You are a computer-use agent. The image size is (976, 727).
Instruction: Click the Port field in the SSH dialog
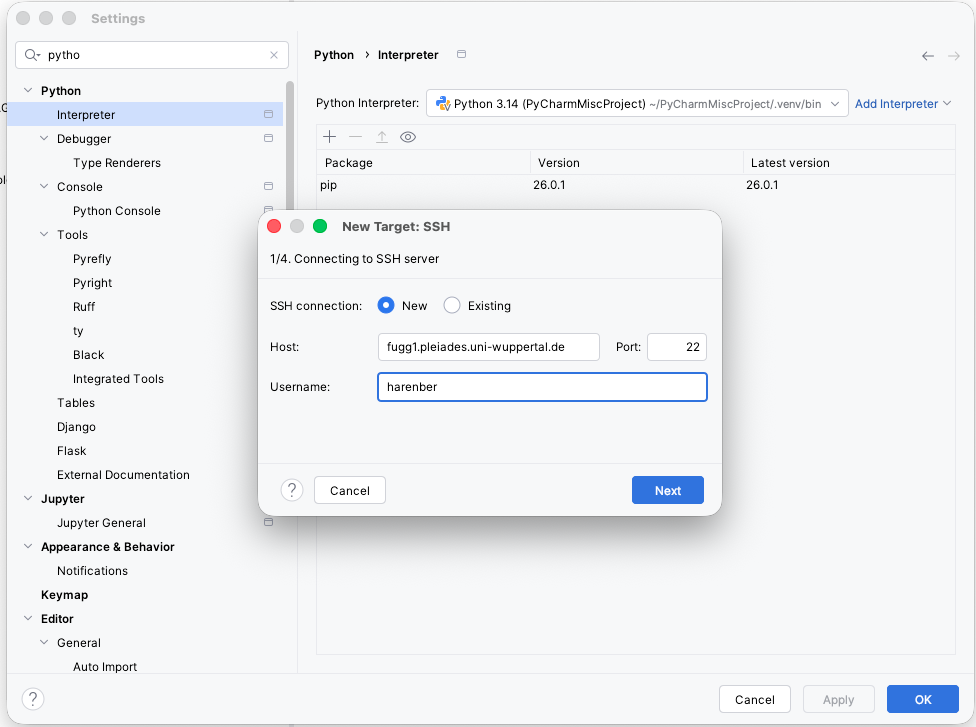676,346
